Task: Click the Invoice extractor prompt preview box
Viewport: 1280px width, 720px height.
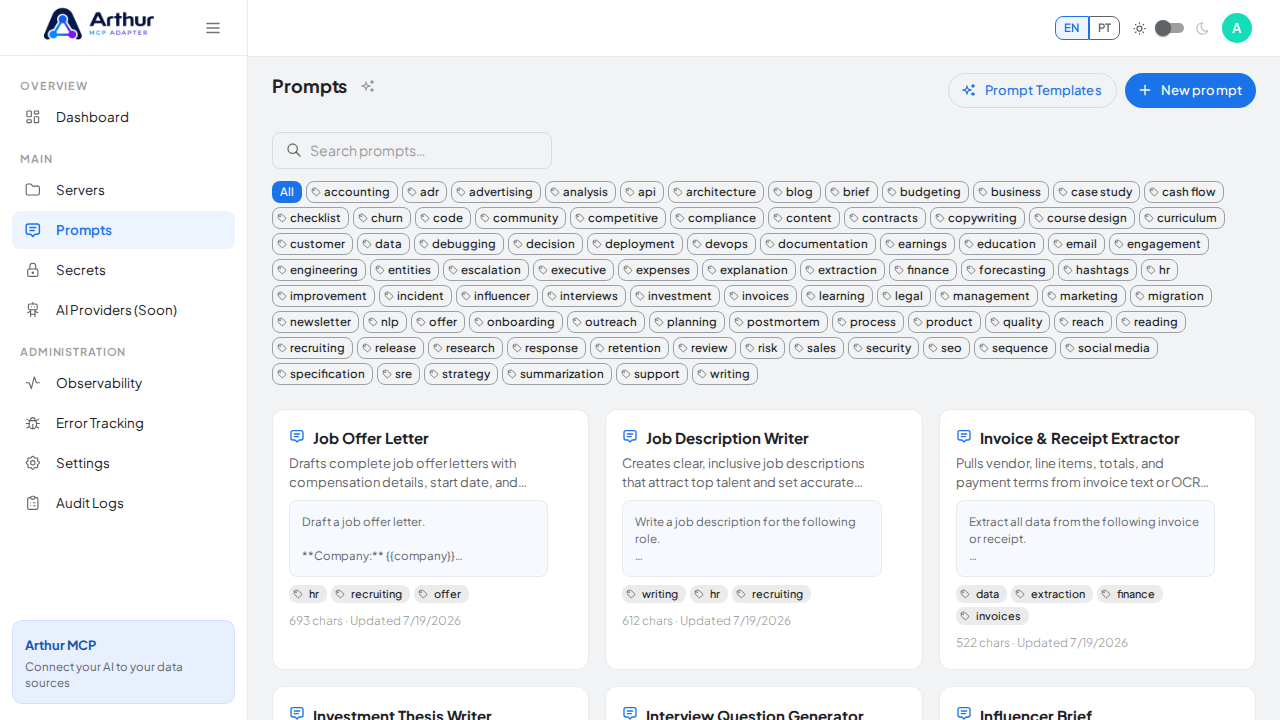Action: (1085, 538)
